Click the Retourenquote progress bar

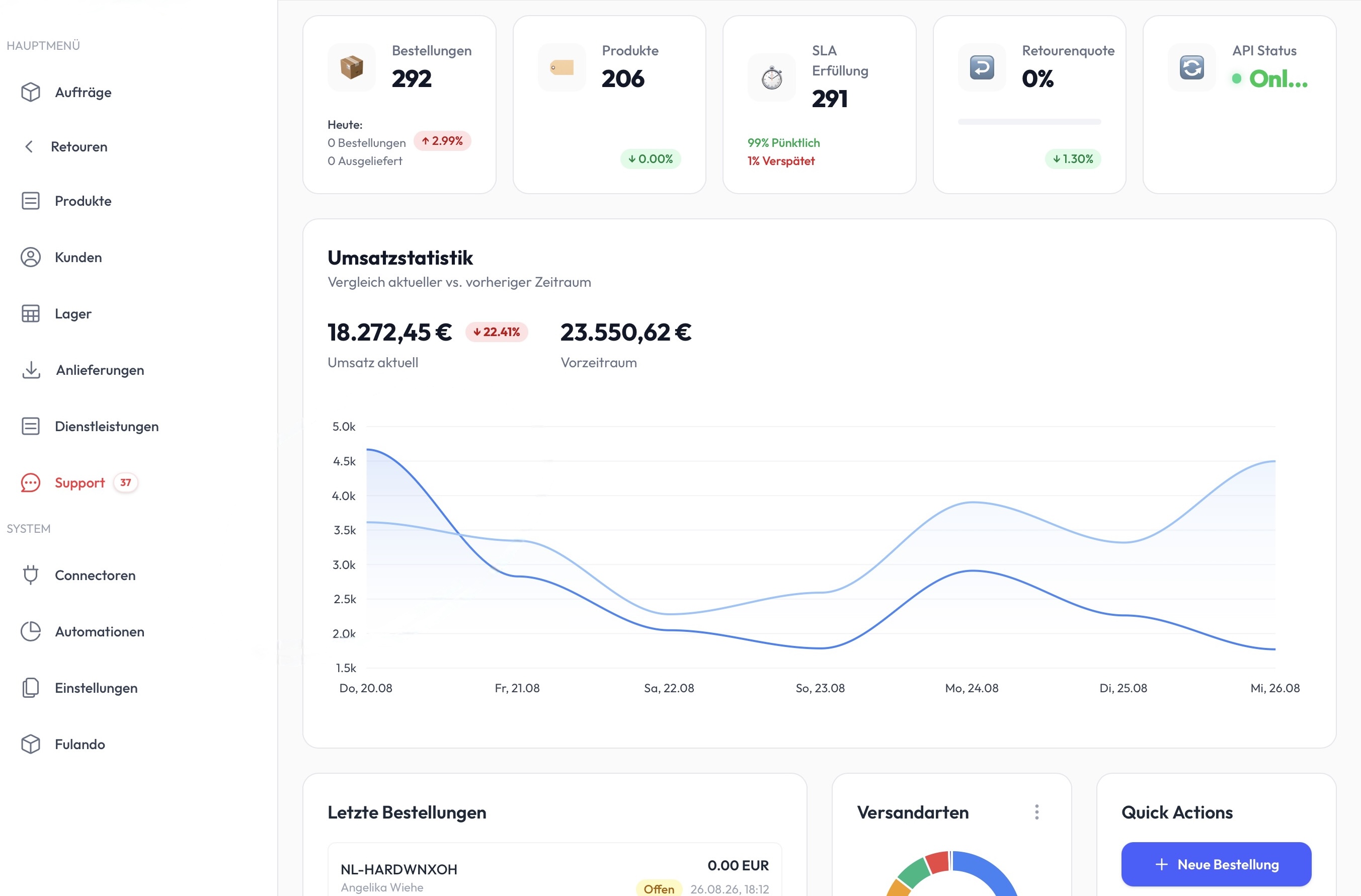tap(1029, 122)
